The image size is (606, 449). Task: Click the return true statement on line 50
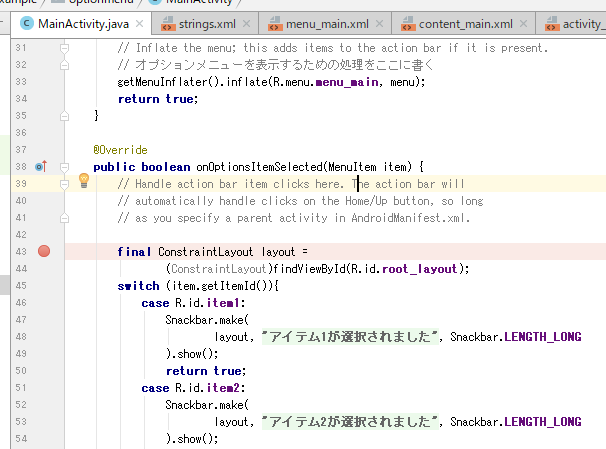coord(206,371)
